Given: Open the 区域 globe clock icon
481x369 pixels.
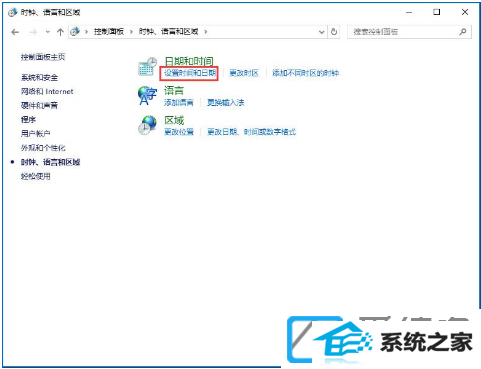Looking at the screenshot, I should pos(147,125).
